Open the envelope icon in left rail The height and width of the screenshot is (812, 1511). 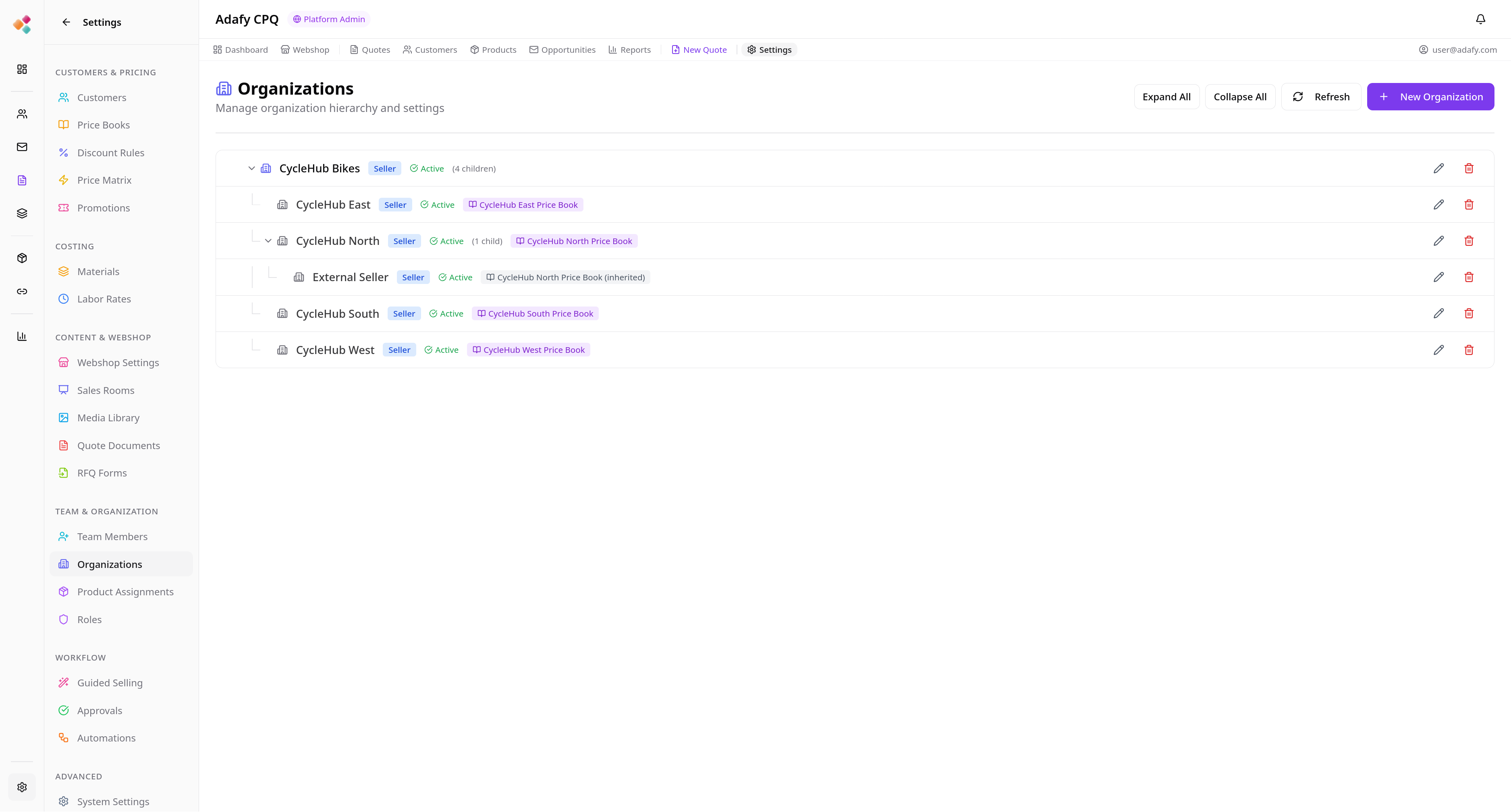tap(22, 147)
